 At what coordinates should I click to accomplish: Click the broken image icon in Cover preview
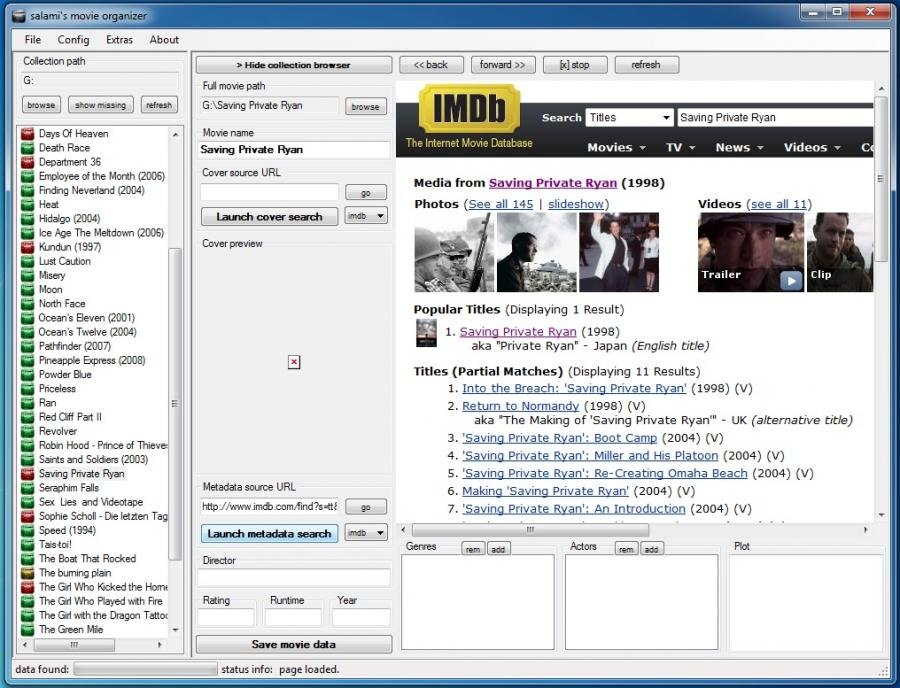(294, 362)
